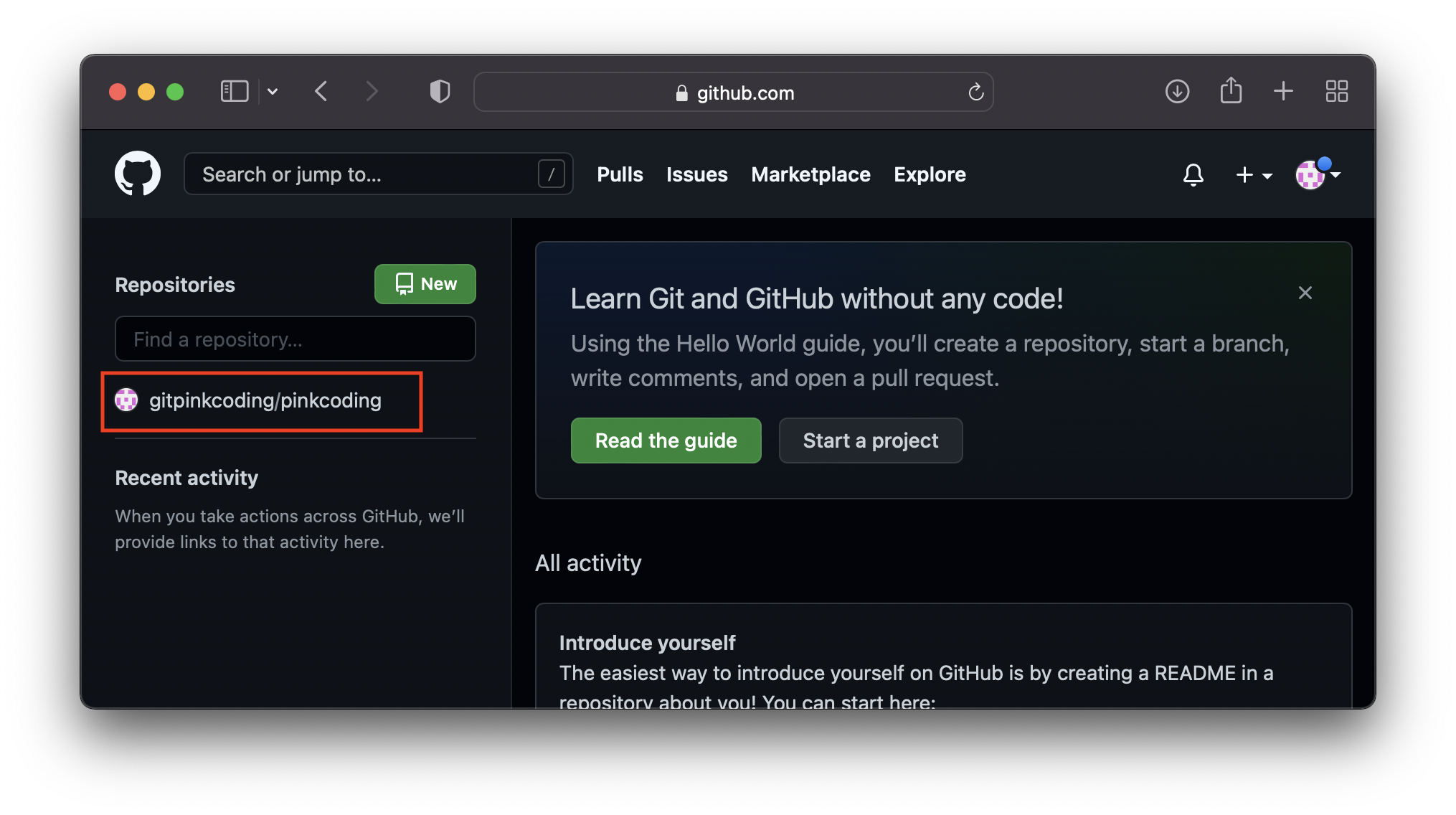The height and width of the screenshot is (815, 1456).
Task: Click the Start a project button
Action: (870, 440)
